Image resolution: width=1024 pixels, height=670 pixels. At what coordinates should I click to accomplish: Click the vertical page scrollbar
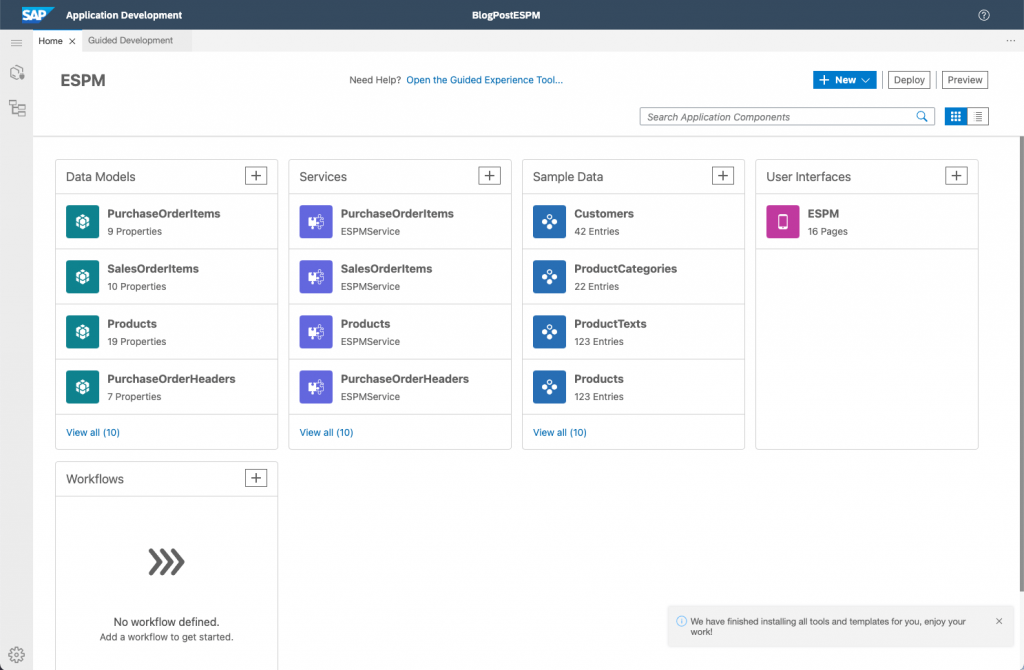click(1021, 364)
